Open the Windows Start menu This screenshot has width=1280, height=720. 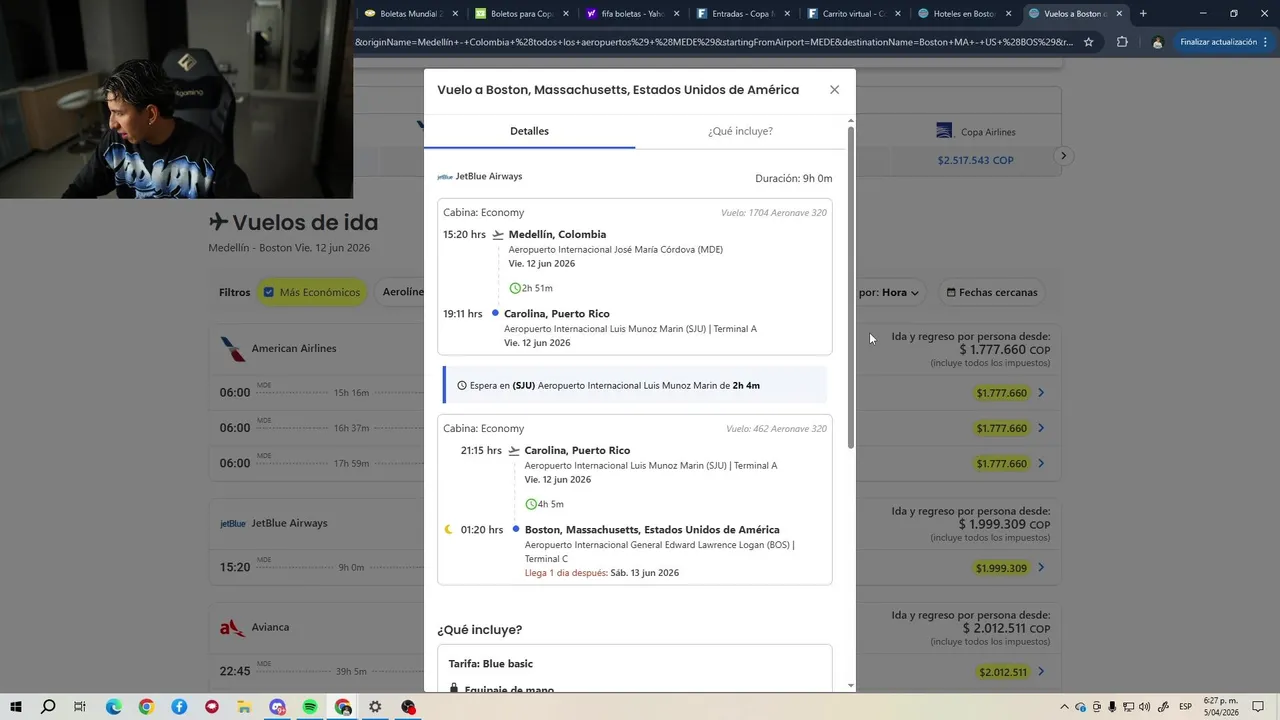tap(16, 707)
